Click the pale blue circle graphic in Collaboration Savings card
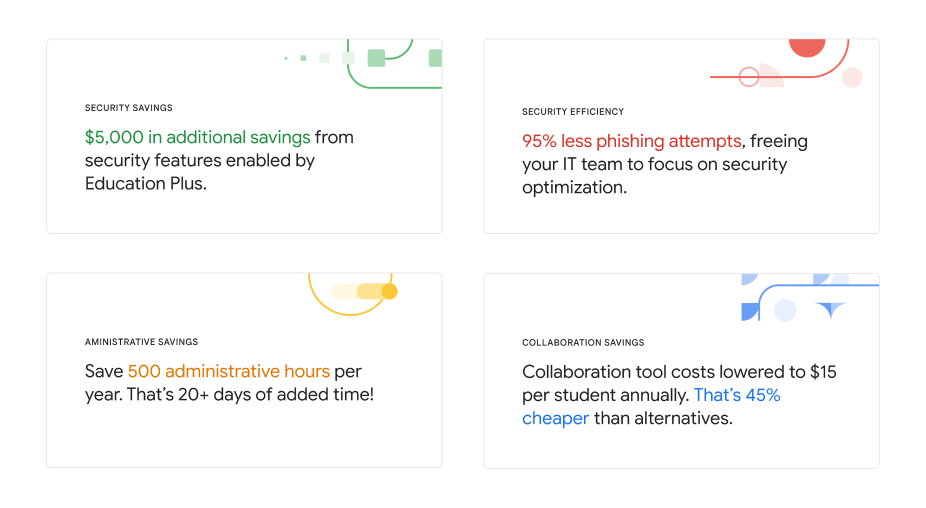This screenshot has height=508, width=926. click(x=785, y=310)
